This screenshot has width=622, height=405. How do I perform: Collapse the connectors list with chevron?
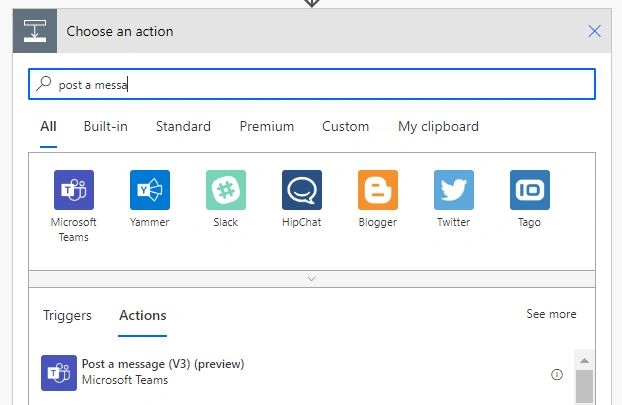[312, 279]
